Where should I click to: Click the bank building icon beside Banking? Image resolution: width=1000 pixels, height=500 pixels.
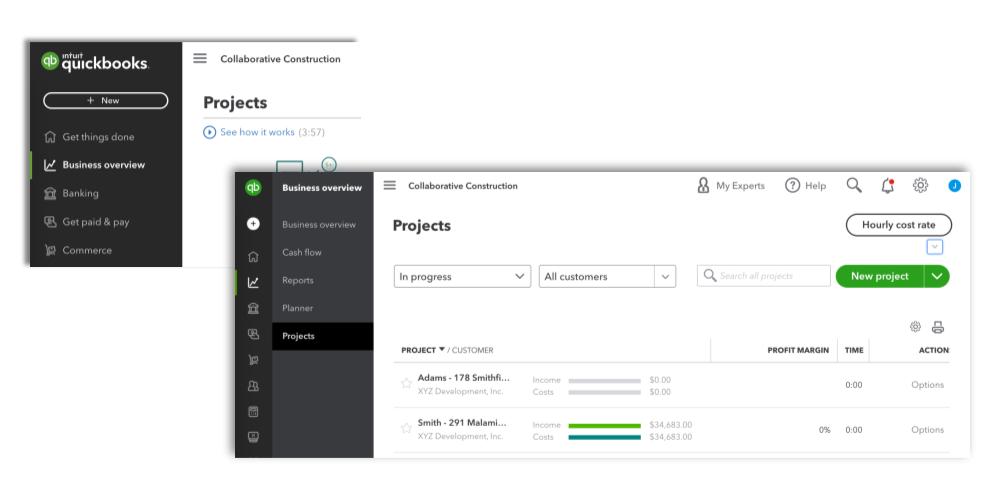click(50, 193)
